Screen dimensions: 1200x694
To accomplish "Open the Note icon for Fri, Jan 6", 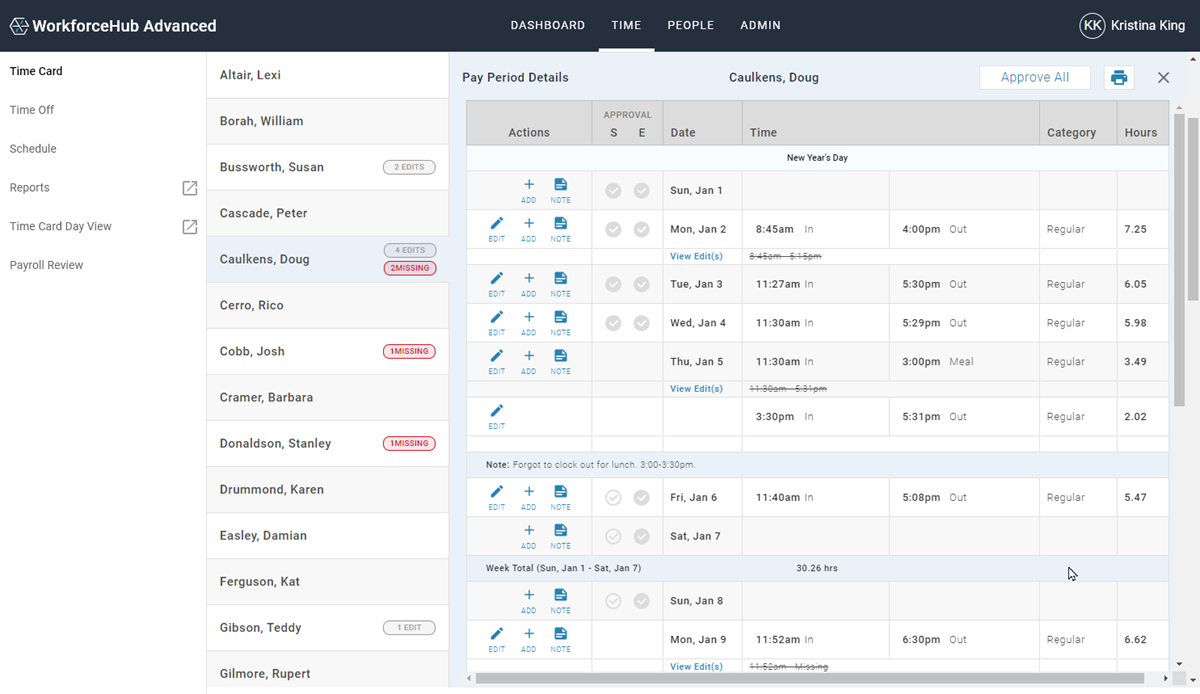I will (x=560, y=496).
